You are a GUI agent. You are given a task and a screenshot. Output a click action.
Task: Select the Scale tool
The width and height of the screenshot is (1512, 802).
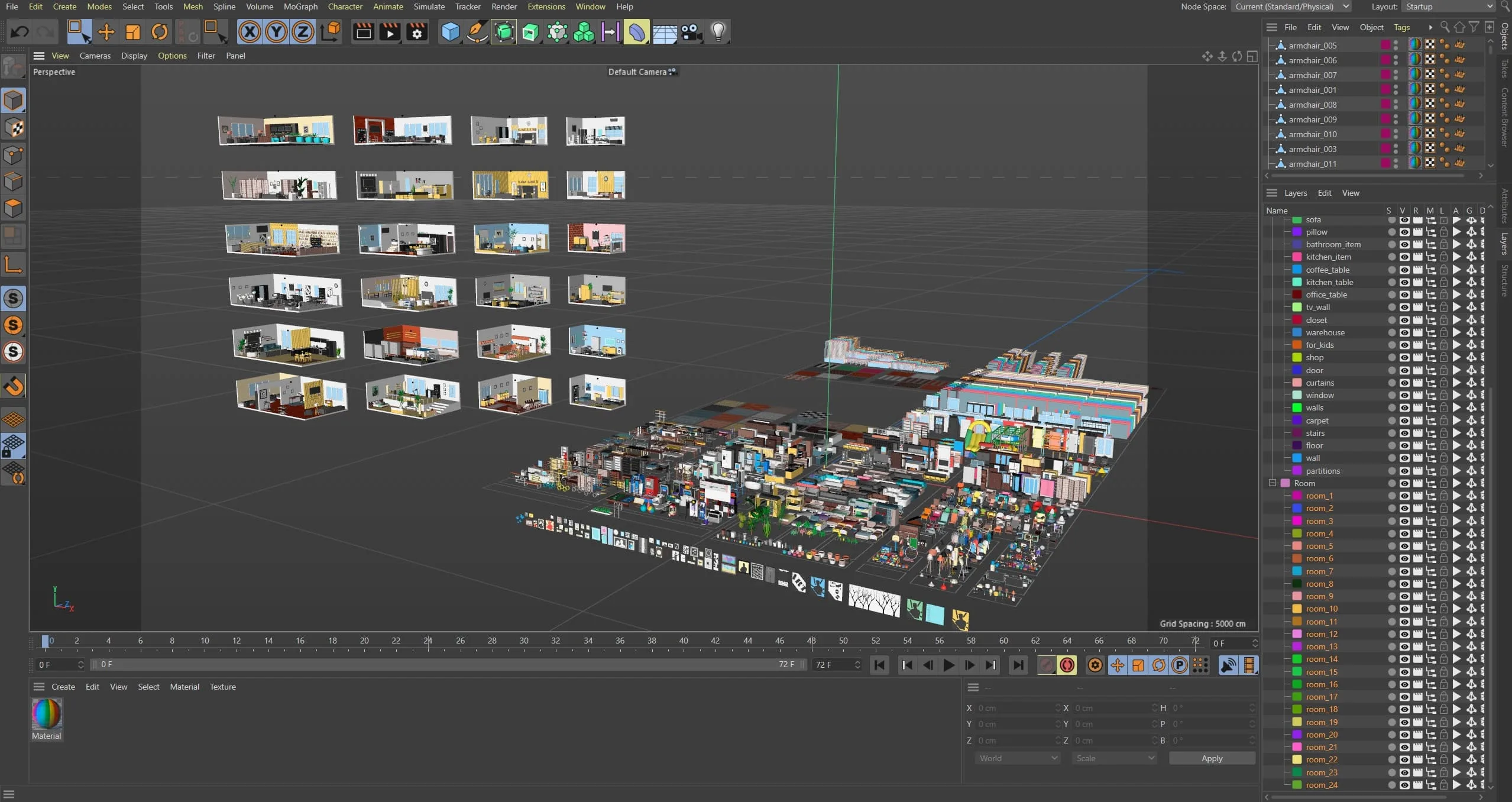pos(133,32)
